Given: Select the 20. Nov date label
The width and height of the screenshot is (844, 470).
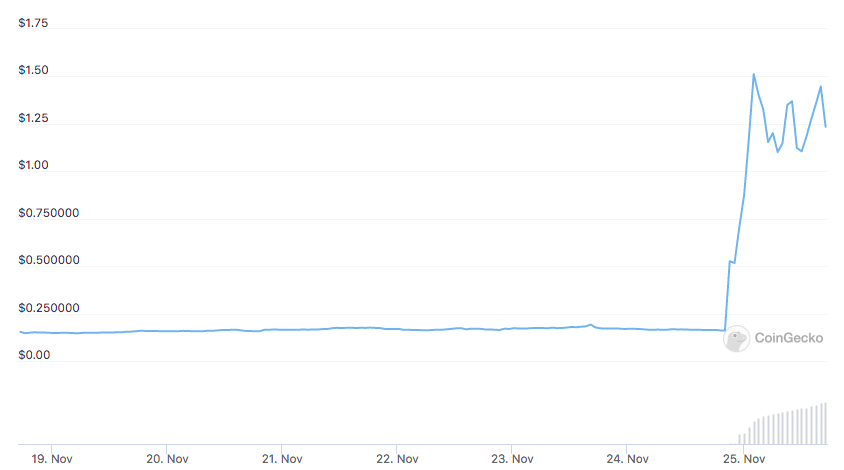Looking at the screenshot, I should point(167,459).
